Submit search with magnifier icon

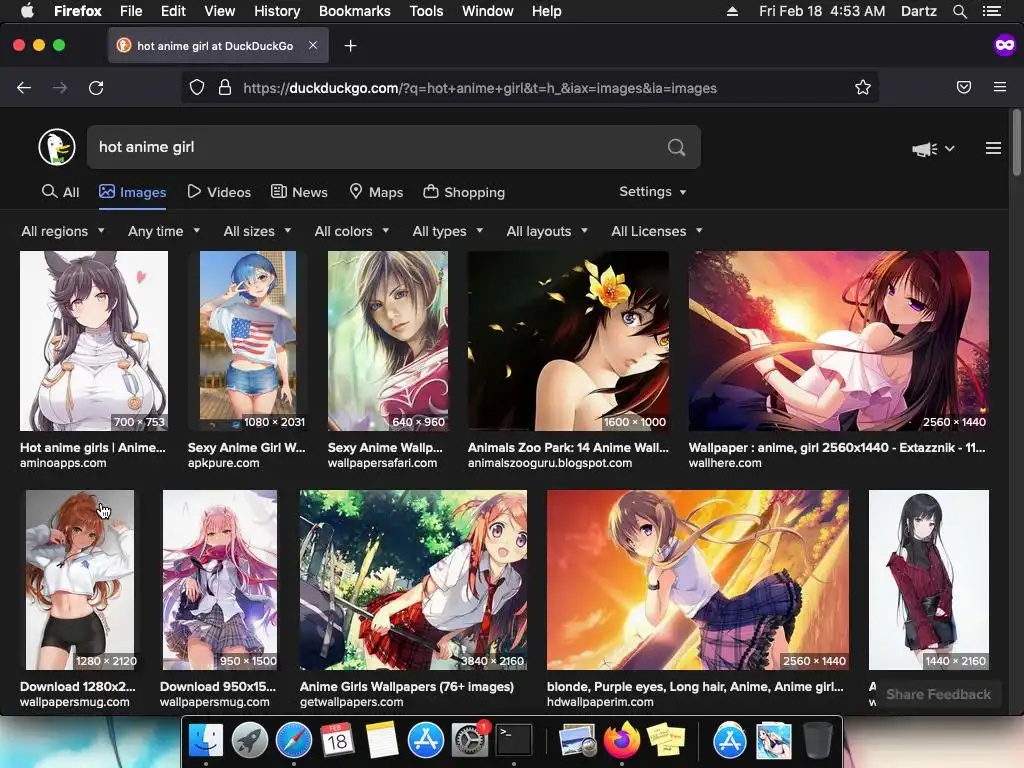677,147
